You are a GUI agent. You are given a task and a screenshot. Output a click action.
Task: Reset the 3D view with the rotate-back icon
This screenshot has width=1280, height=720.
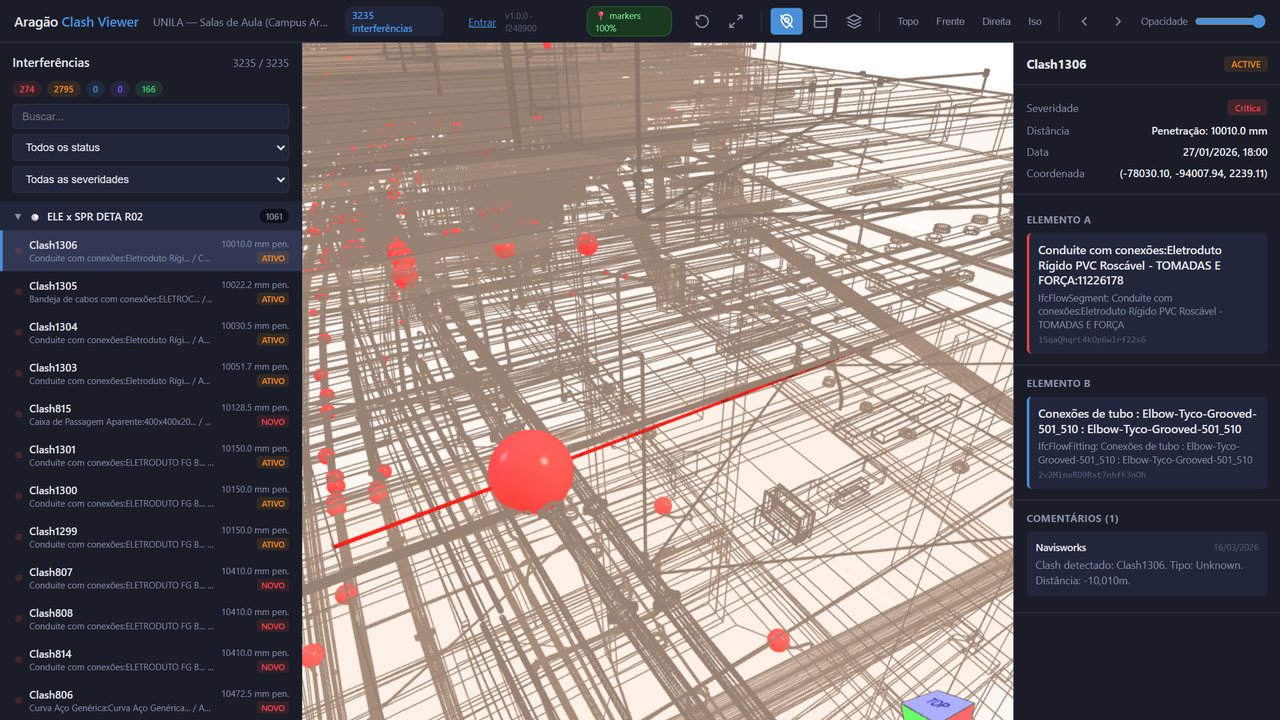(702, 21)
